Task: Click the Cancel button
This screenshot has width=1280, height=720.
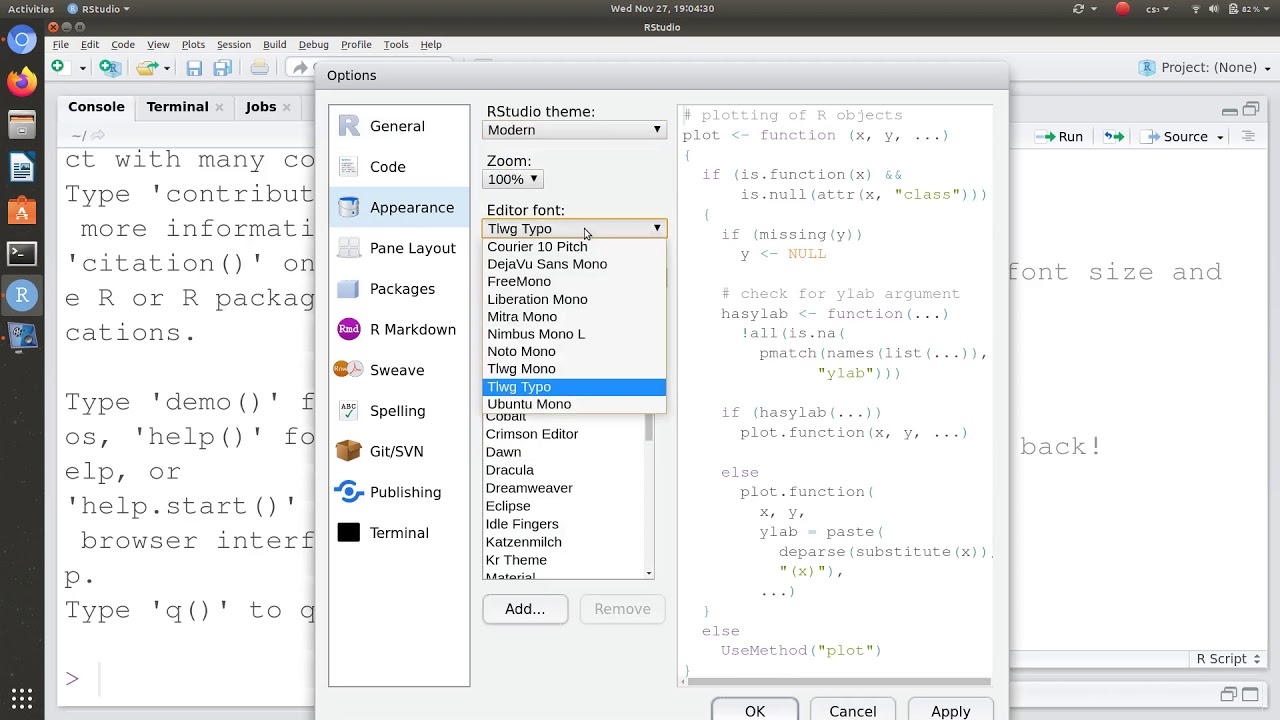Action: [853, 711]
